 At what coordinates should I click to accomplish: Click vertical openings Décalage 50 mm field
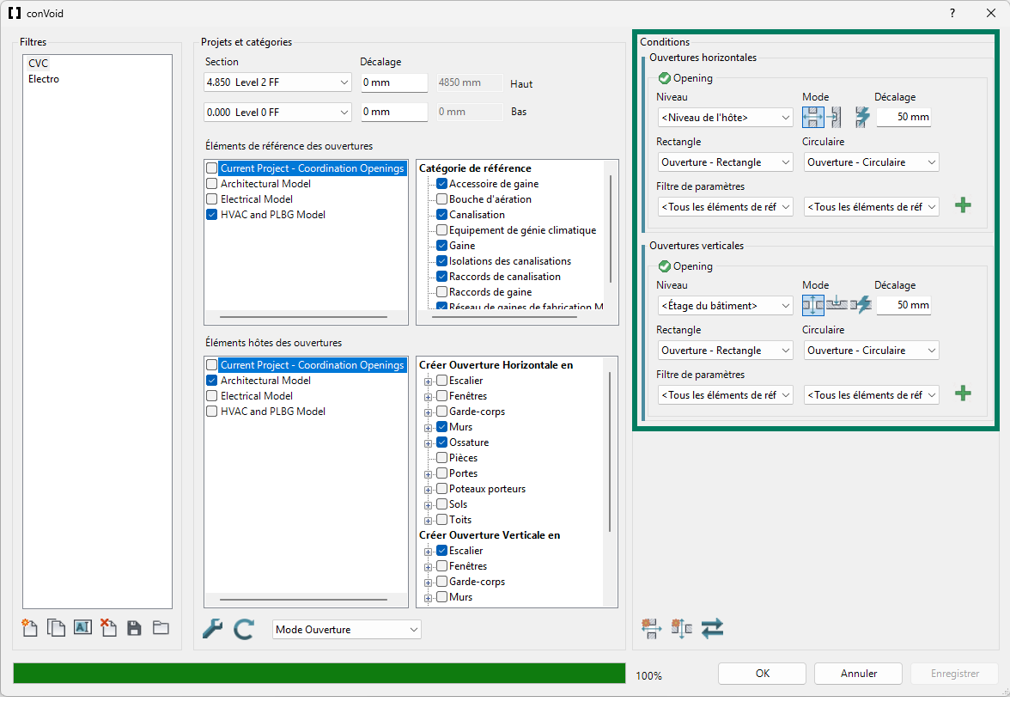[904, 305]
